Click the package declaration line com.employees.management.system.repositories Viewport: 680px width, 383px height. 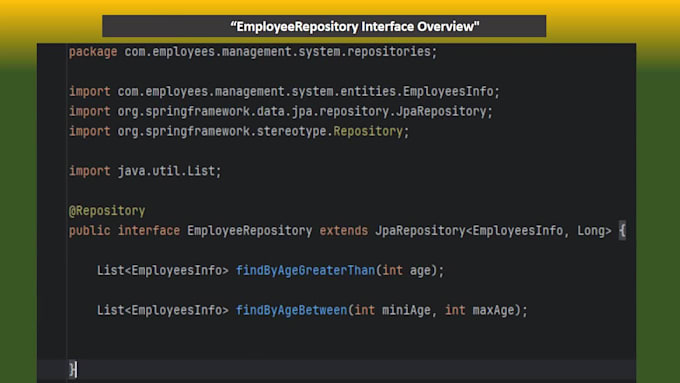click(x=253, y=52)
